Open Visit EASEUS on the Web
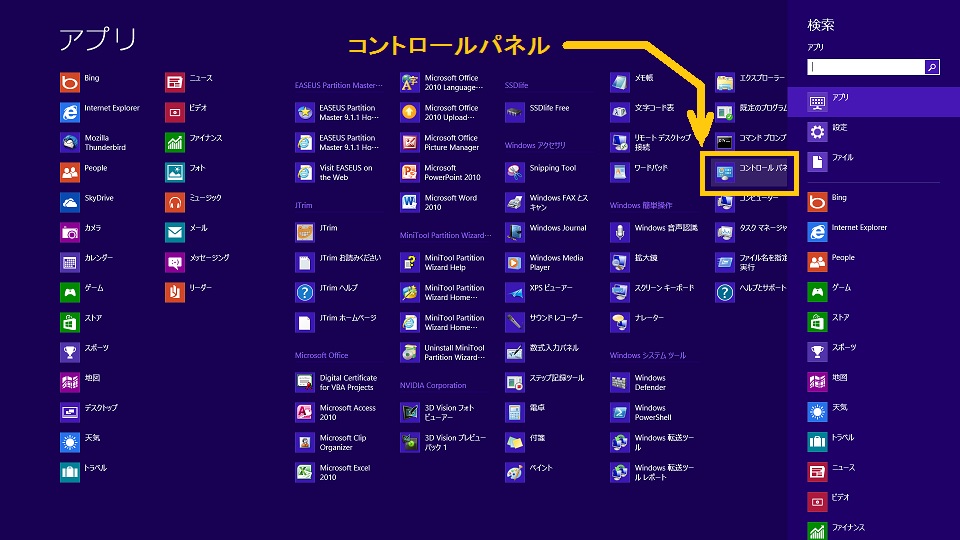 click(x=334, y=172)
